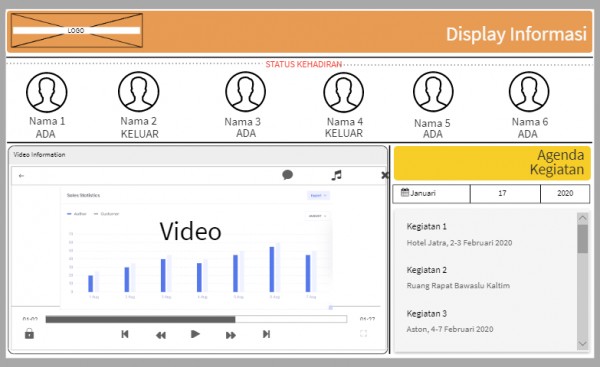Click 'Ruang Rapat Bawaslu Kaltim' text

(458, 285)
